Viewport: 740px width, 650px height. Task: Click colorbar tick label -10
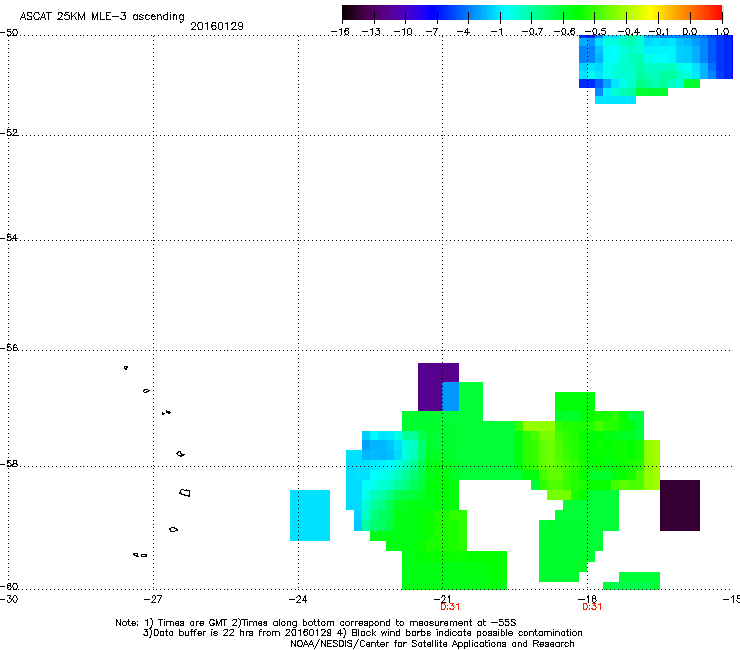tap(403, 32)
